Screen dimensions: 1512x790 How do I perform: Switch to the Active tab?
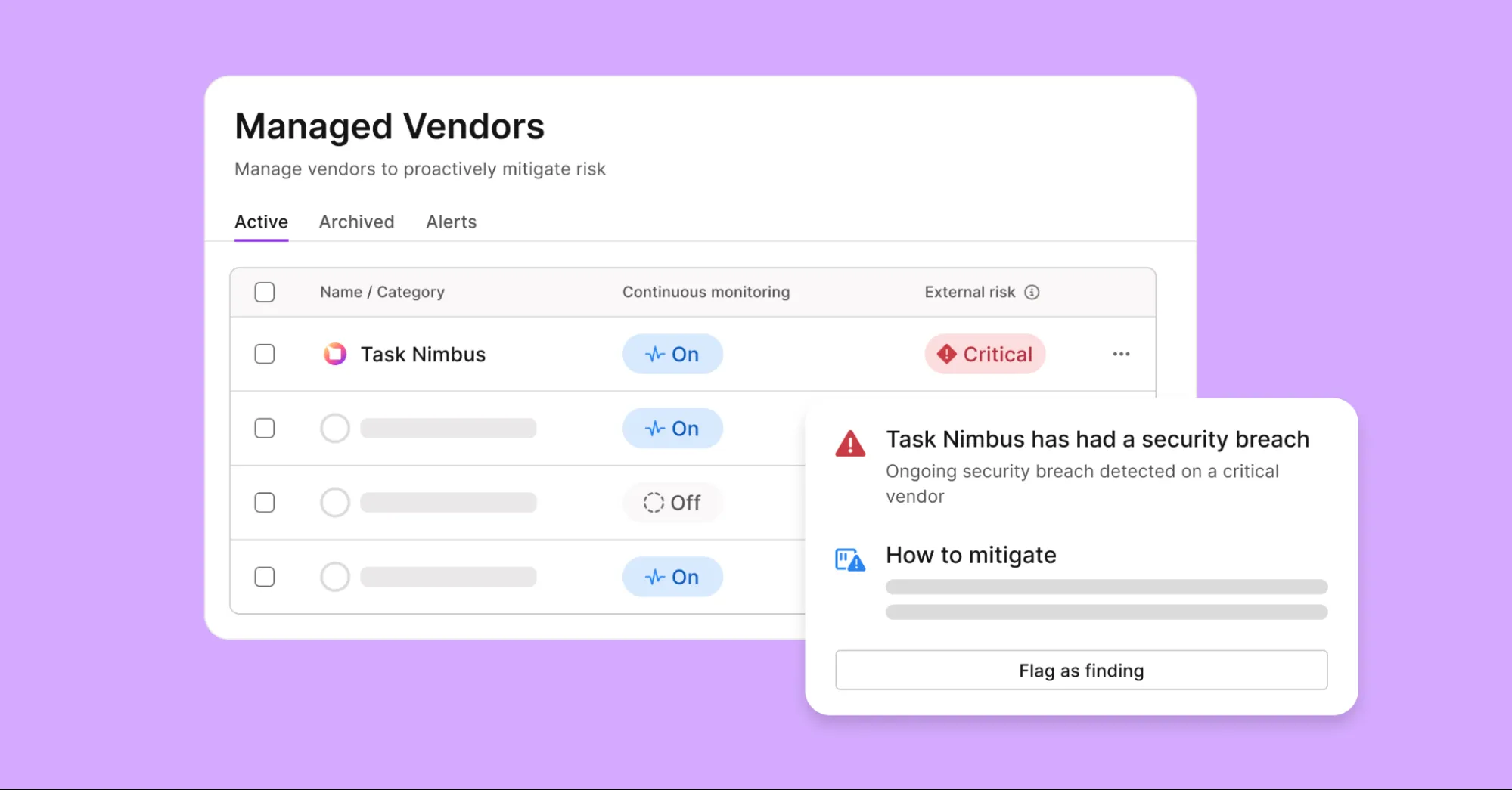click(x=261, y=222)
